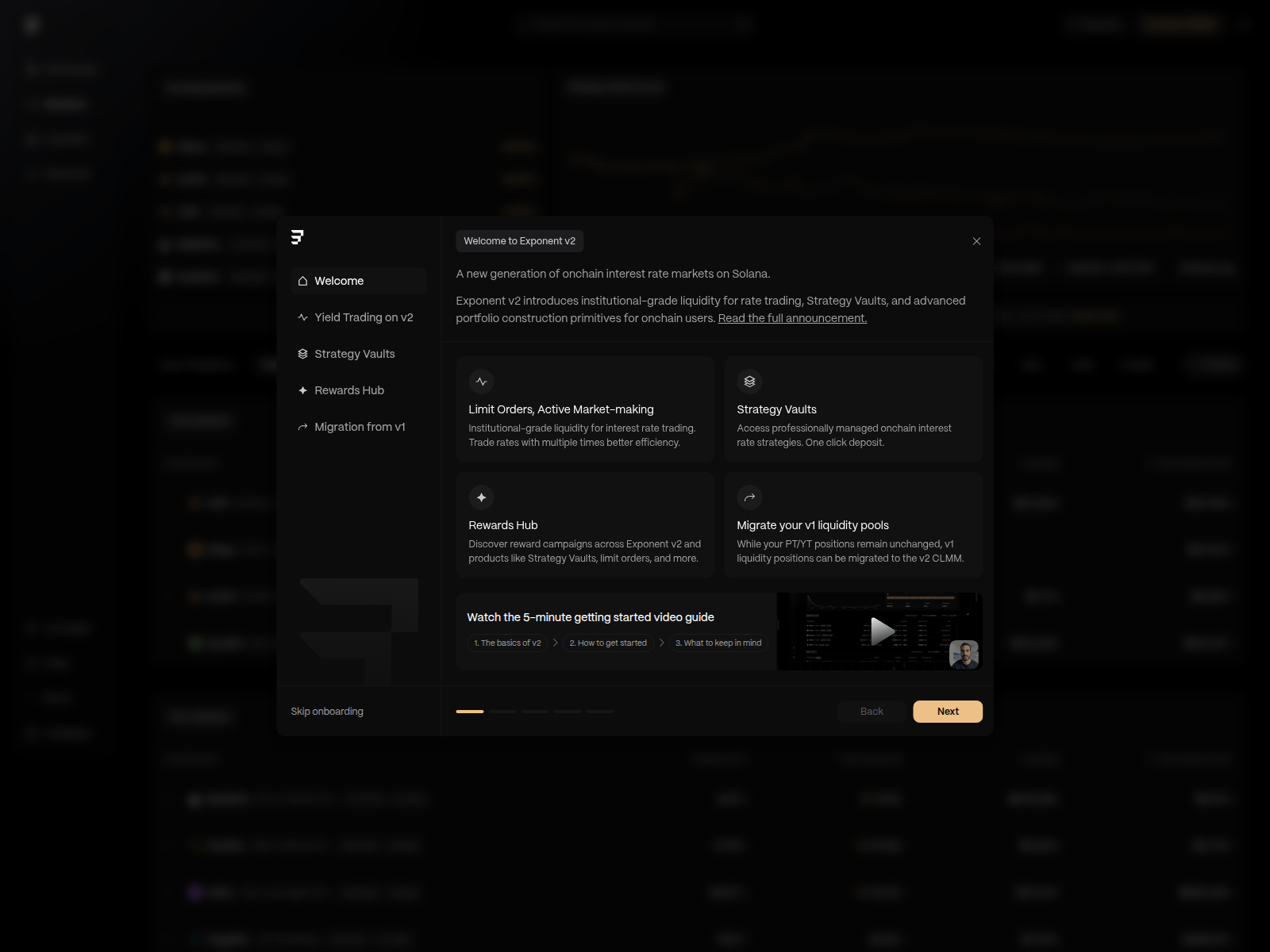
Task: Open the Welcome section
Action: click(x=359, y=281)
